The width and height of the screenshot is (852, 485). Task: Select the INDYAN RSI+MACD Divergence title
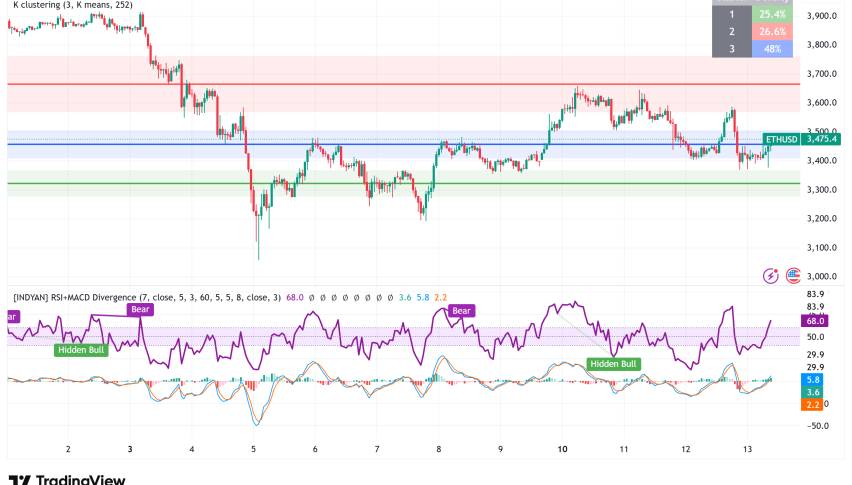click(x=140, y=296)
